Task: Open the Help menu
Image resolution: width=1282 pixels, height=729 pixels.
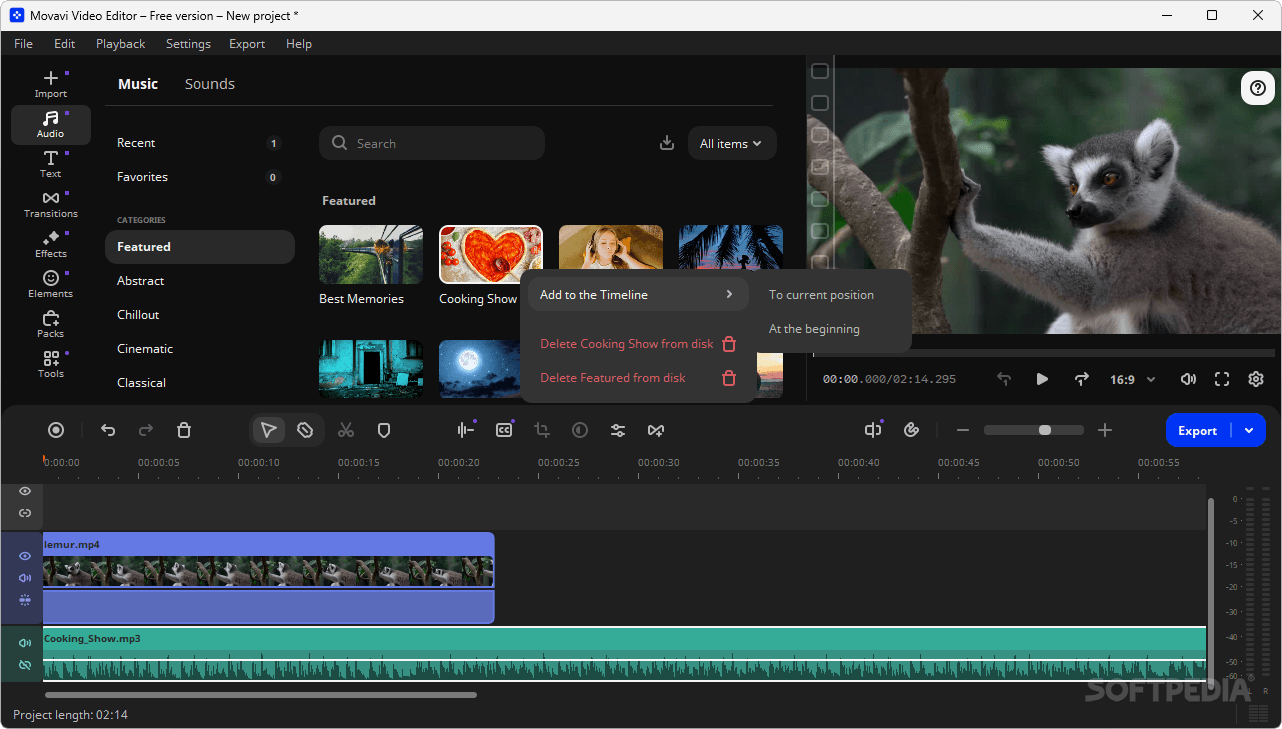Action: pyautogui.click(x=299, y=44)
